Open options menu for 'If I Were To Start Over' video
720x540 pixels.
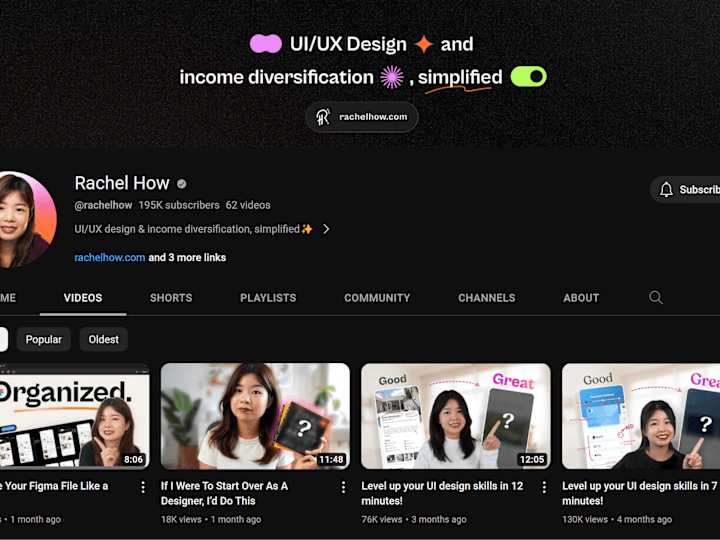[343, 487]
